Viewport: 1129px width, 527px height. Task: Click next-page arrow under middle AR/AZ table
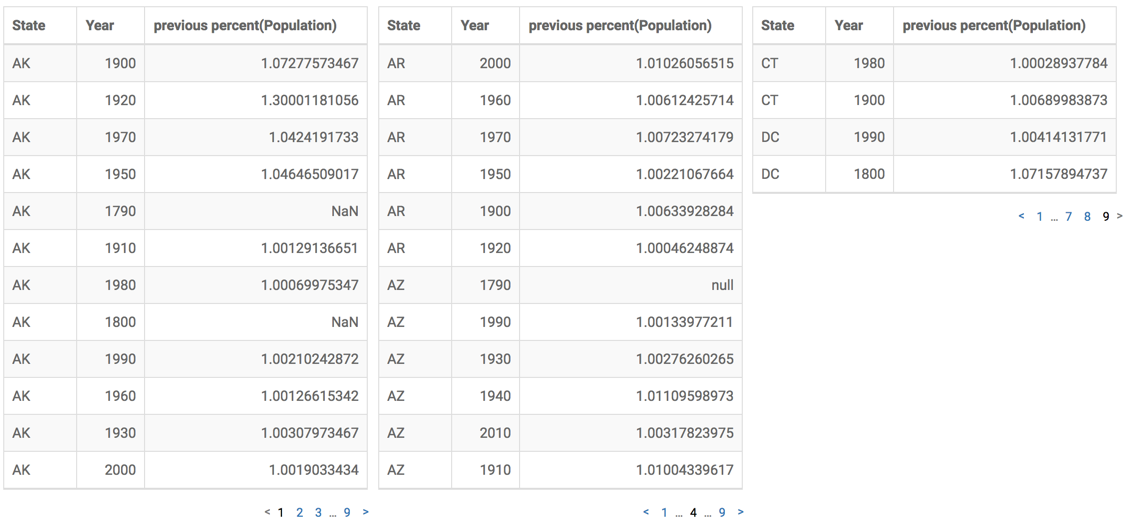tap(741, 513)
